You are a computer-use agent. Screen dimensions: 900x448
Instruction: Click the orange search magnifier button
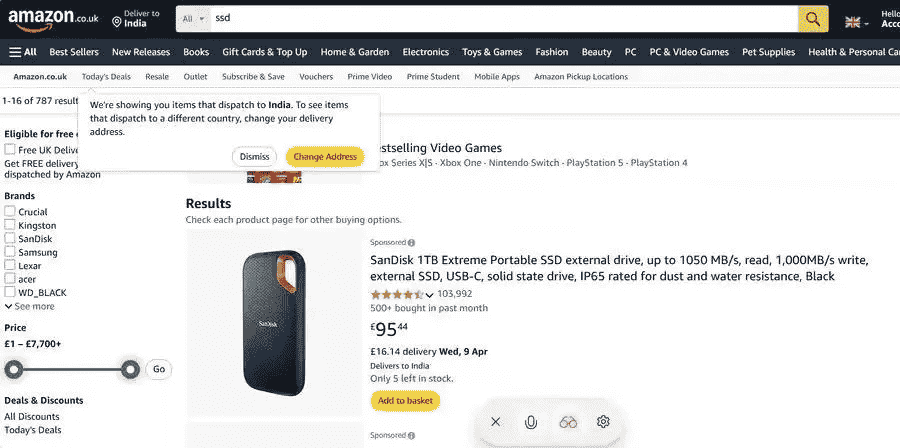pos(812,19)
